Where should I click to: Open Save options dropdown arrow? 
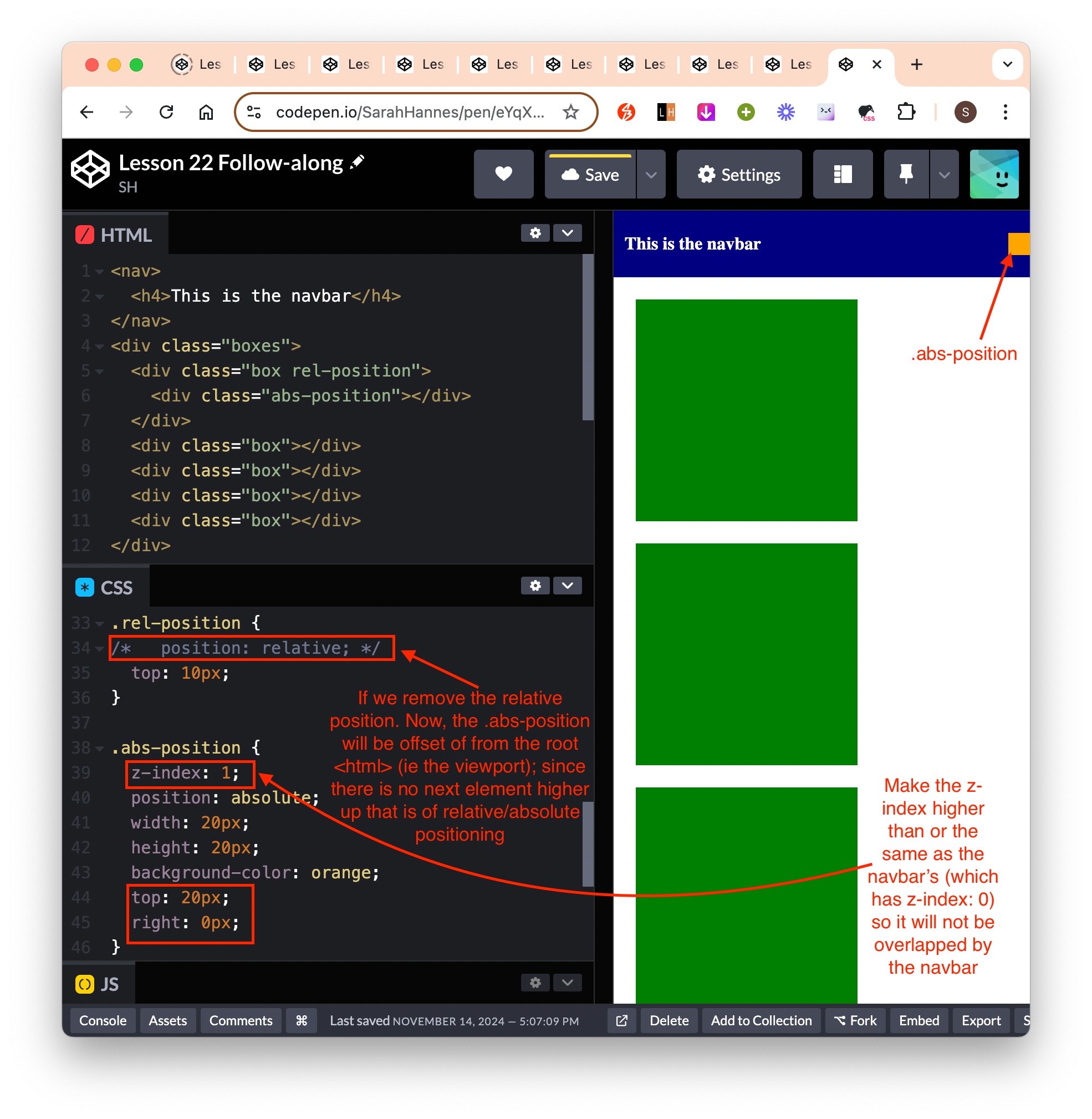(651, 174)
